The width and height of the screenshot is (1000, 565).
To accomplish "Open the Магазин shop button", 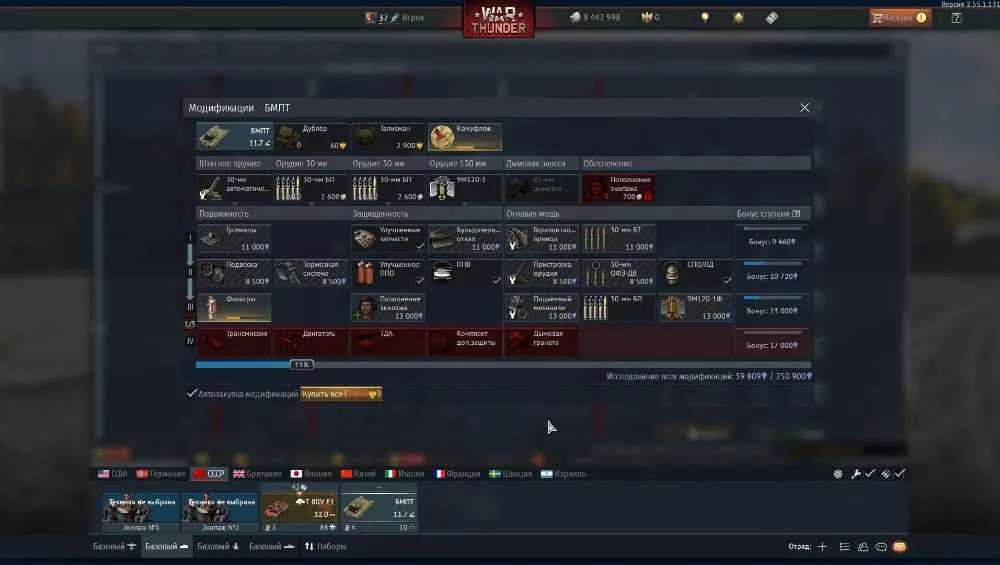I will pos(899,18).
